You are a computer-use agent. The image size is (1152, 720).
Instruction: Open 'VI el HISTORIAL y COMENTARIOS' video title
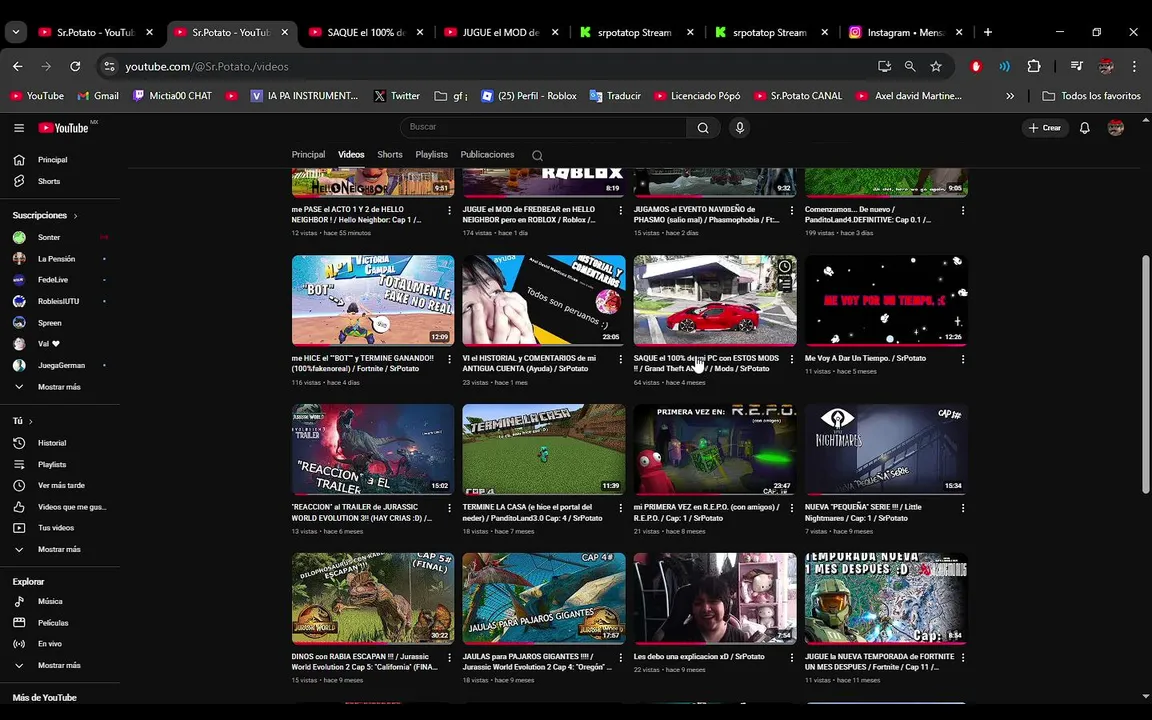point(529,364)
